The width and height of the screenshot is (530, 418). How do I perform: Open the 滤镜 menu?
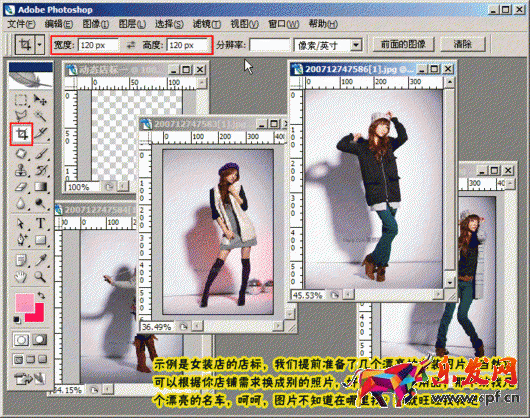point(207,24)
